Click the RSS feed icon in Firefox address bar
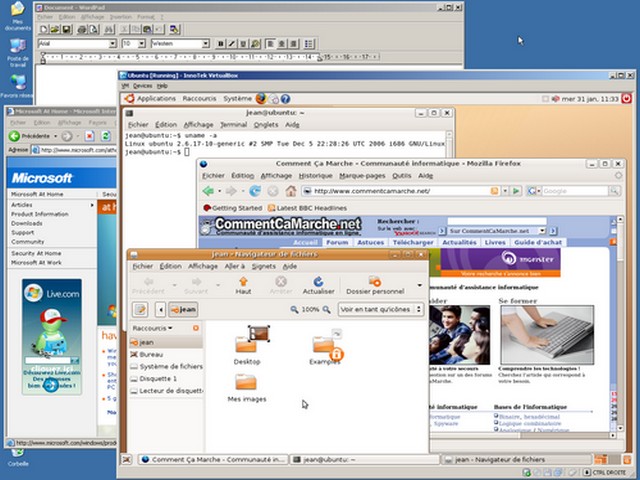This screenshot has height=480, width=640. pos(494,191)
